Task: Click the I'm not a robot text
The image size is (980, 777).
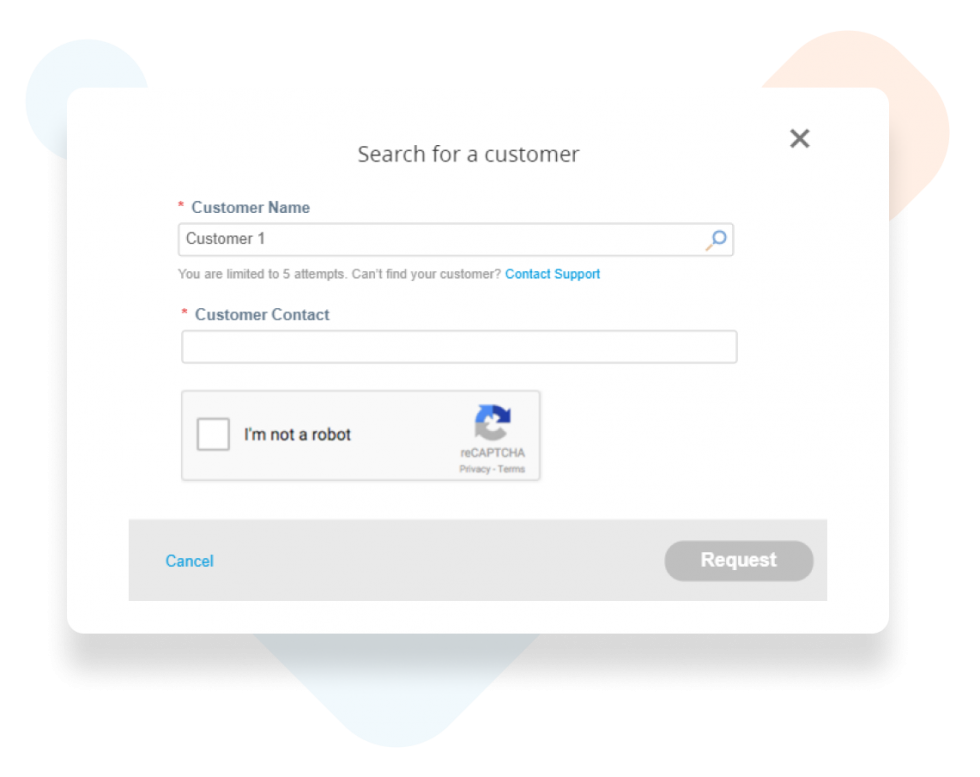Action: pyautogui.click(x=298, y=434)
